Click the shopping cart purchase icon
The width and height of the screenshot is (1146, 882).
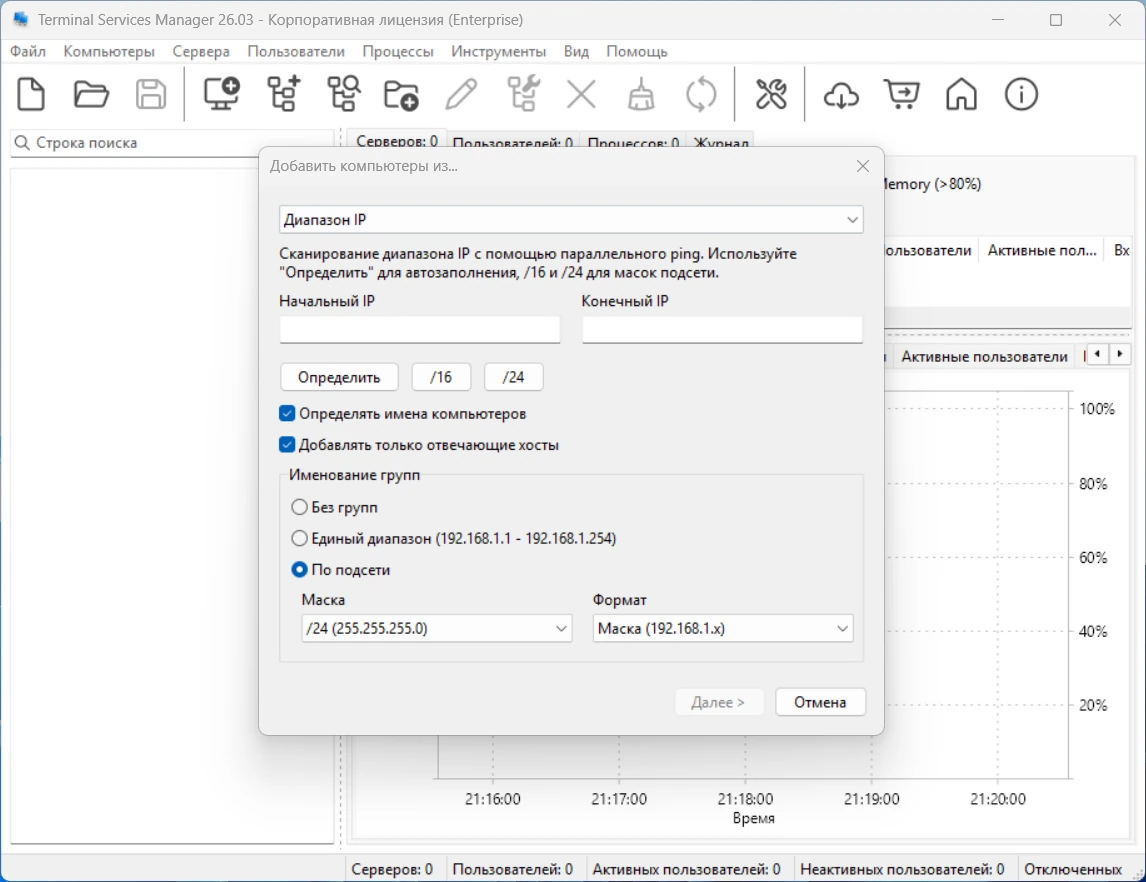[x=902, y=94]
